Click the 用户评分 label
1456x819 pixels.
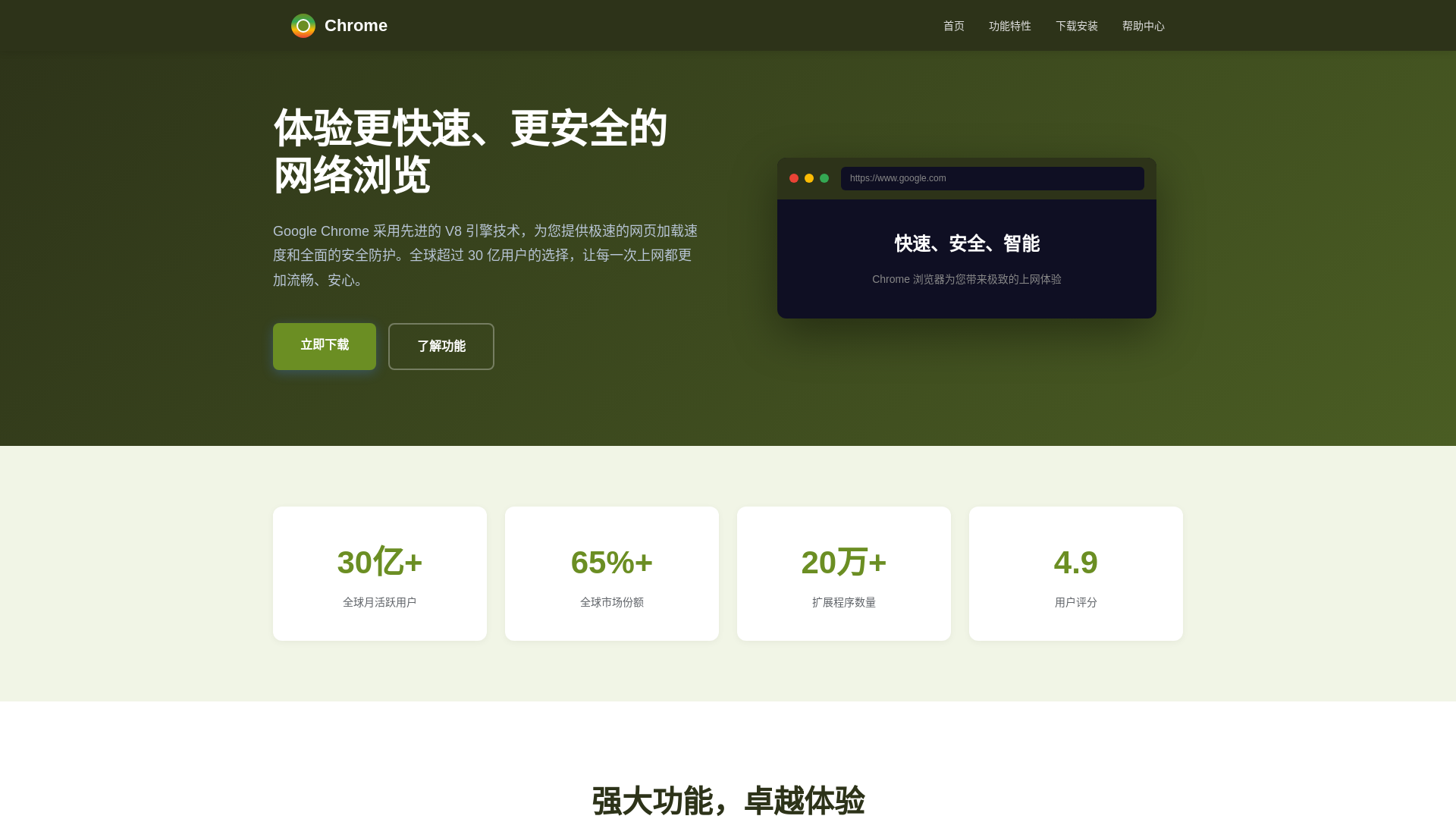1076,602
